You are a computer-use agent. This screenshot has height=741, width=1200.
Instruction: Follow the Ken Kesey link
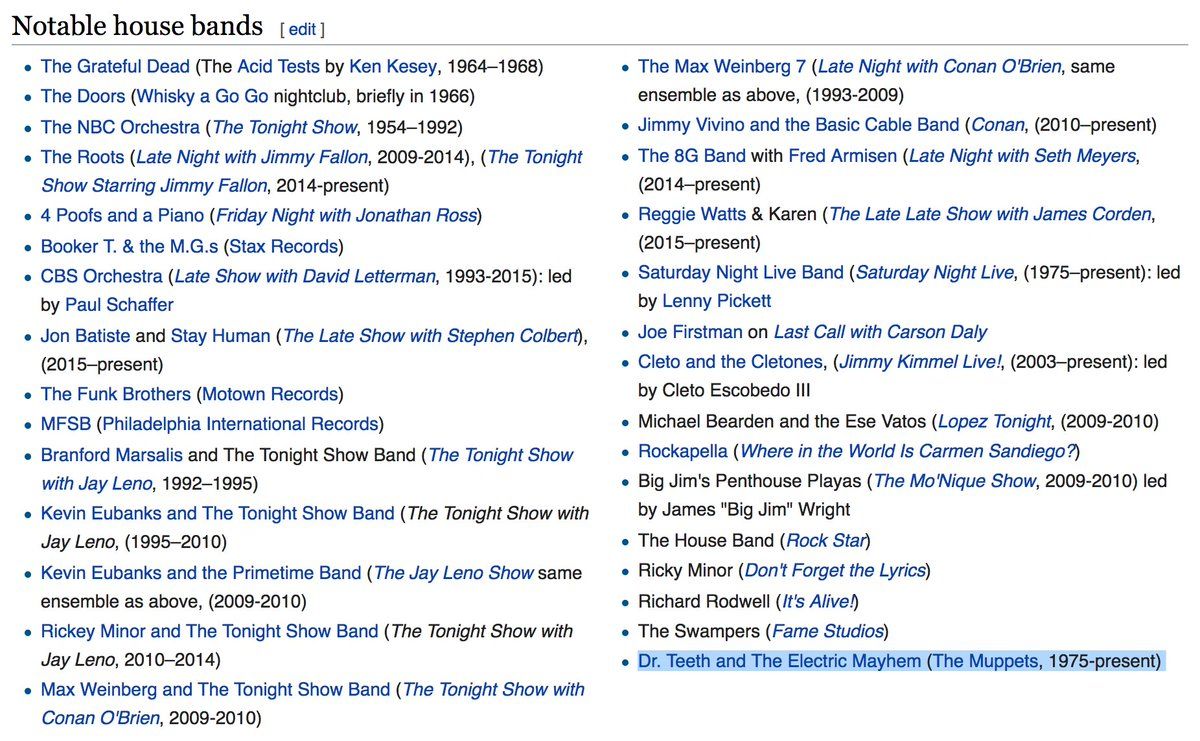(393, 67)
